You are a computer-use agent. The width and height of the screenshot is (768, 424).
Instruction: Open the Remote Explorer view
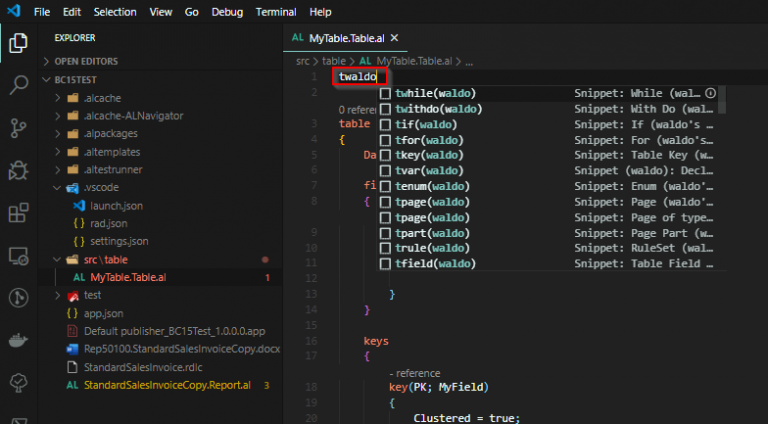pyautogui.click(x=18, y=256)
